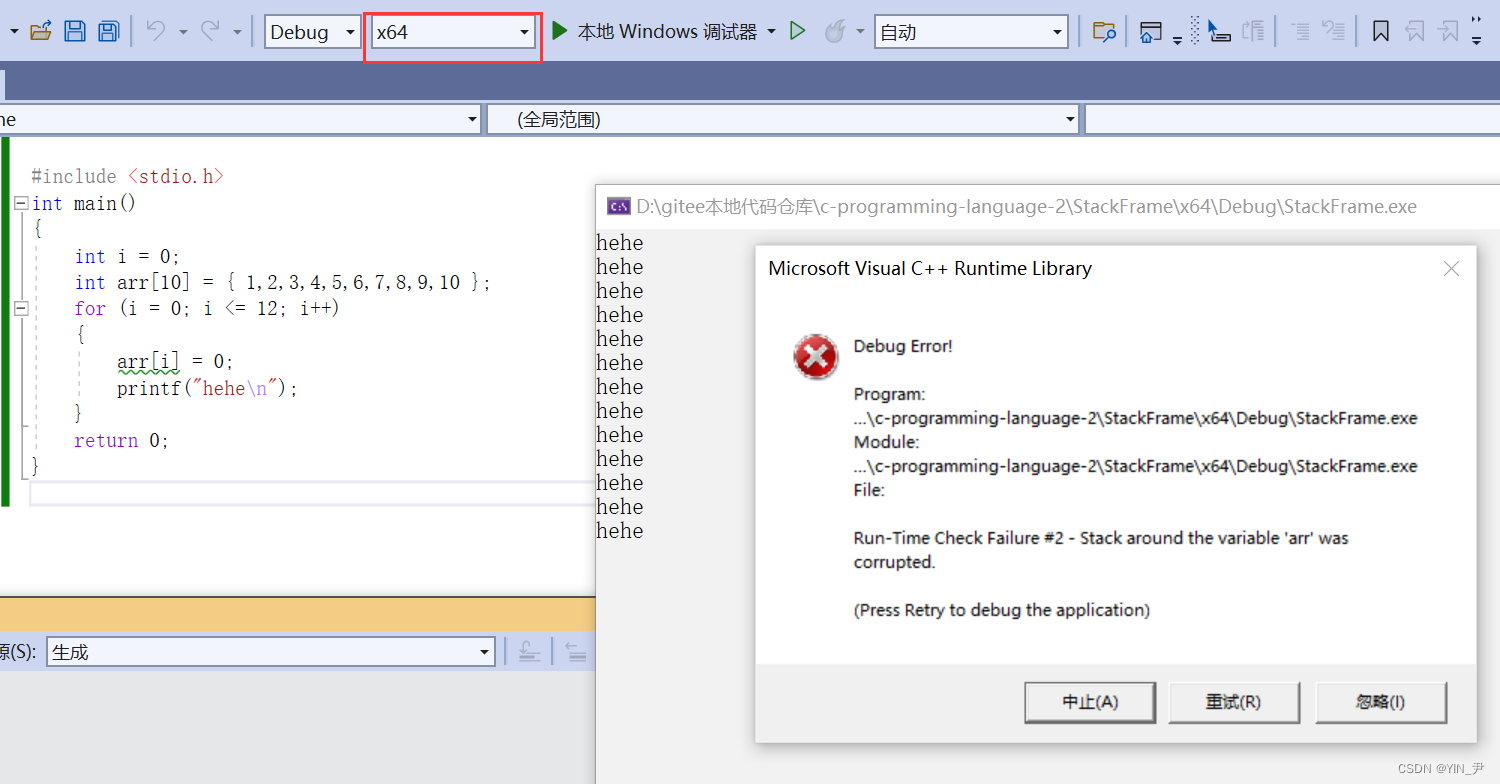Uncomment the selected lines icon
1500x784 pixels.
coord(1333,31)
